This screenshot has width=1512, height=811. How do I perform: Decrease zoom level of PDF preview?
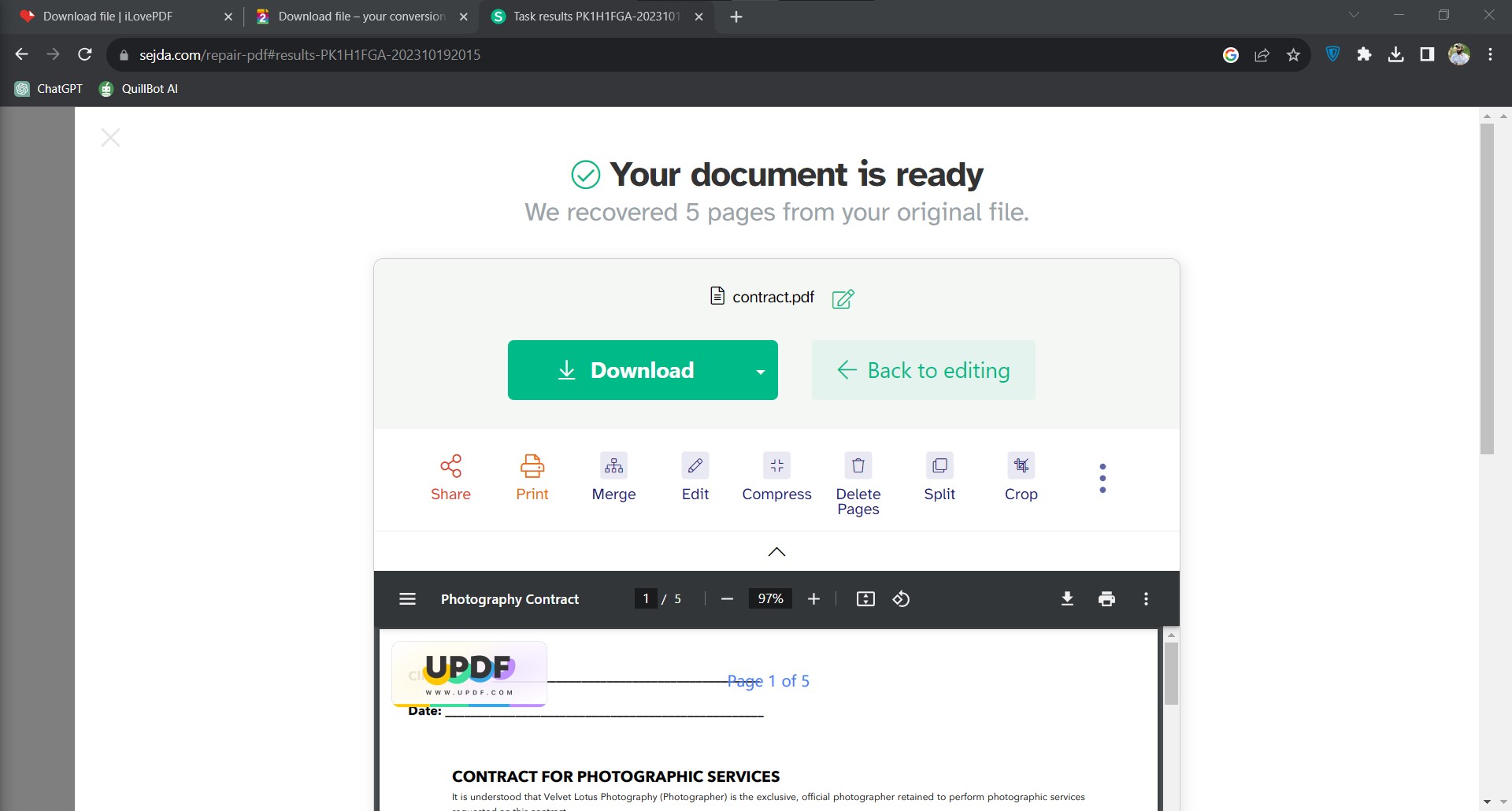pyautogui.click(x=726, y=598)
